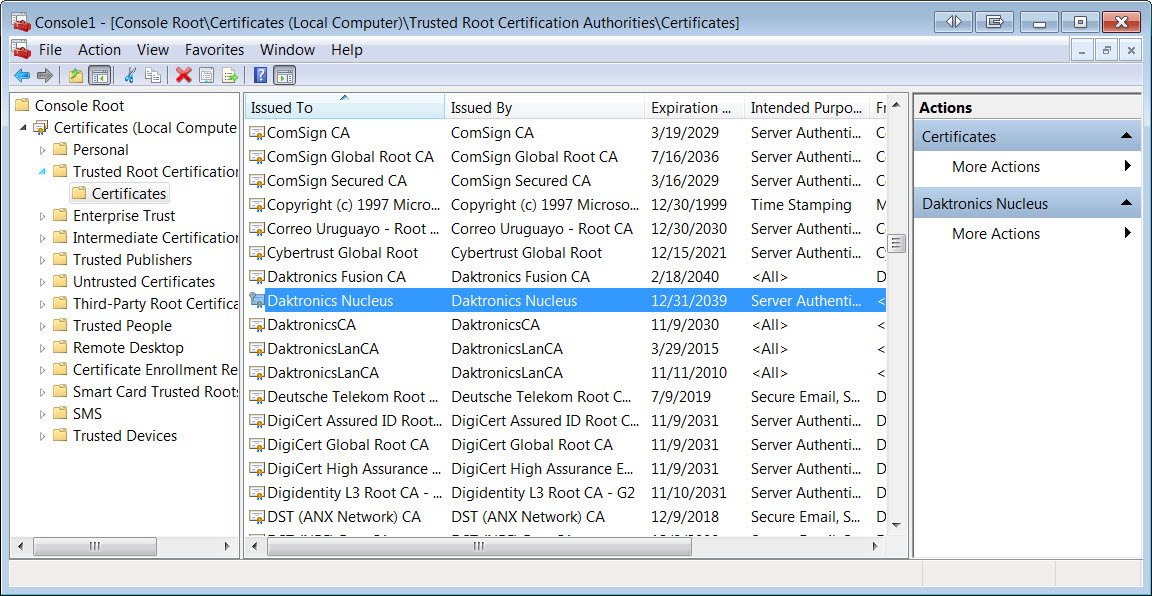The height and width of the screenshot is (596, 1152).
Task: Toggle Show/Hide Console Tree button
Action: 99,75
